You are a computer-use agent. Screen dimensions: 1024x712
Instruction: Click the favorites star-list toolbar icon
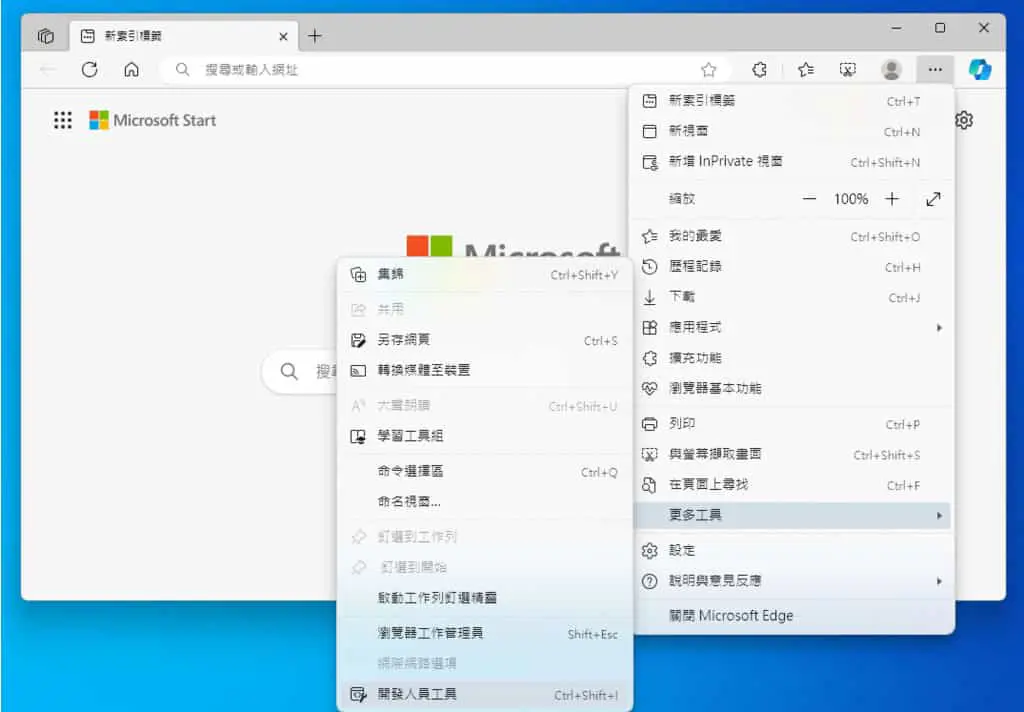pyautogui.click(x=806, y=69)
